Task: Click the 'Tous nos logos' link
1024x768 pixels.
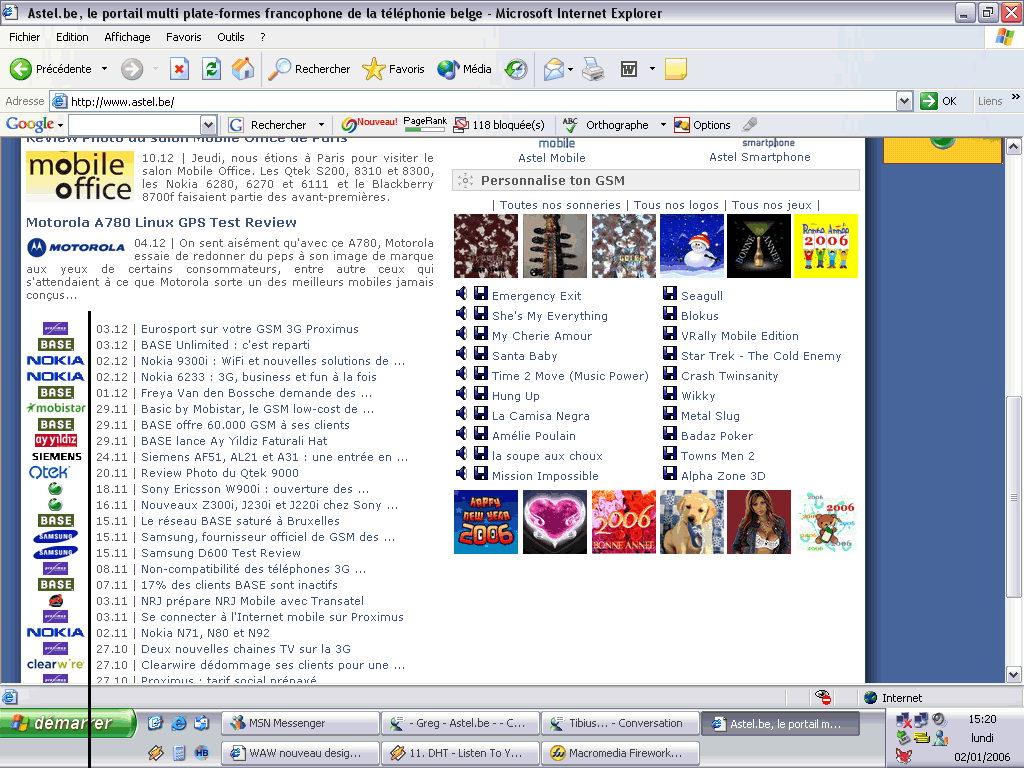Action: tap(676, 205)
